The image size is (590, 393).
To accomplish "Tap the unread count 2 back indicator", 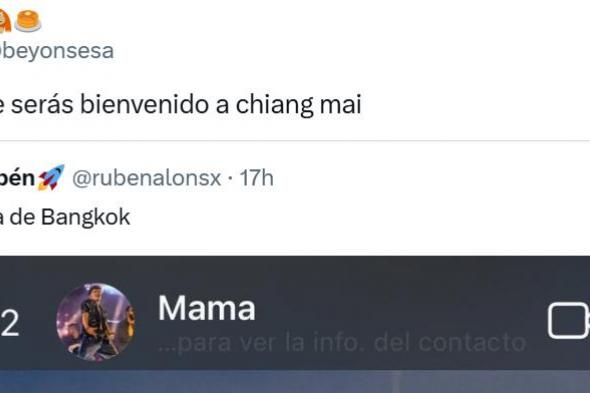I will pyautogui.click(x=9, y=323).
